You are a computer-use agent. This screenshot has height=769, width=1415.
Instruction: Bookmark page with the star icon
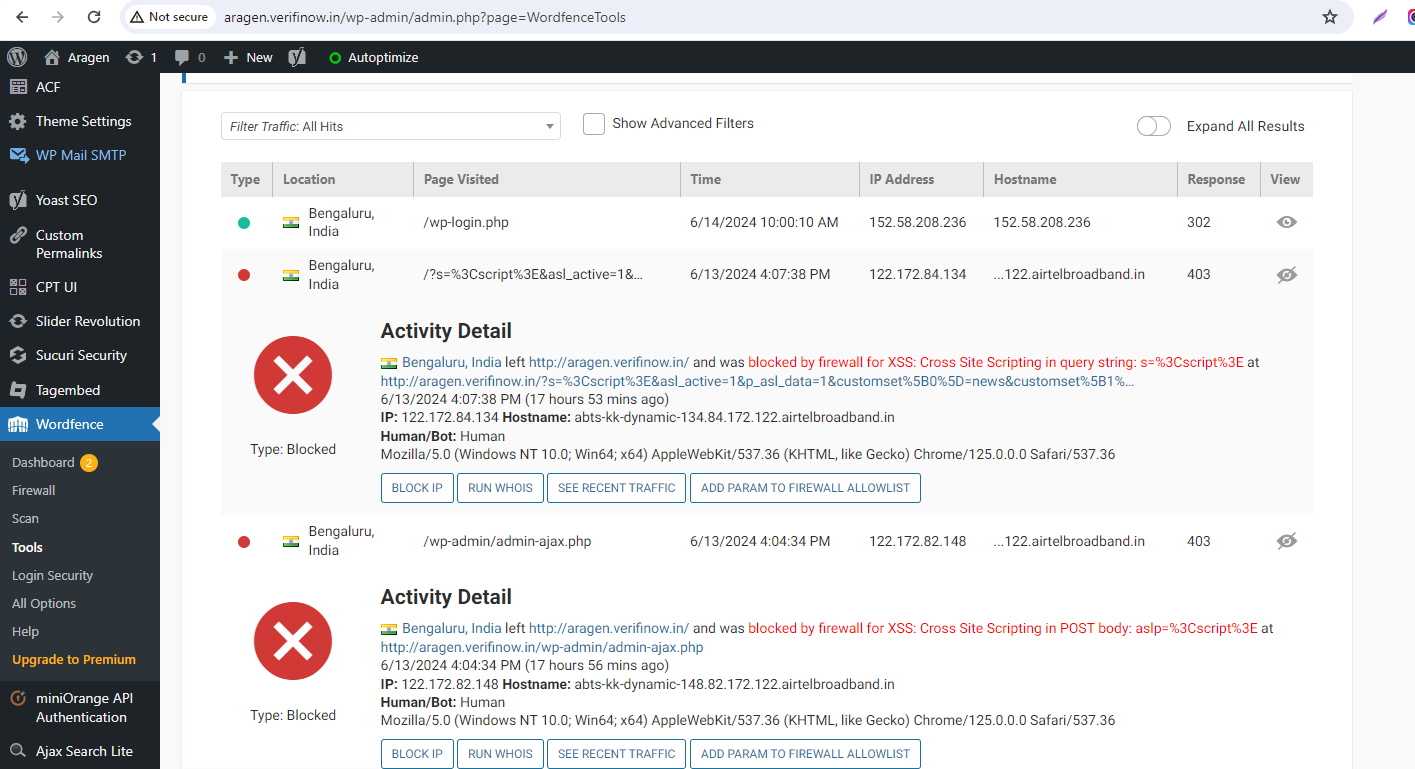pyautogui.click(x=1329, y=17)
